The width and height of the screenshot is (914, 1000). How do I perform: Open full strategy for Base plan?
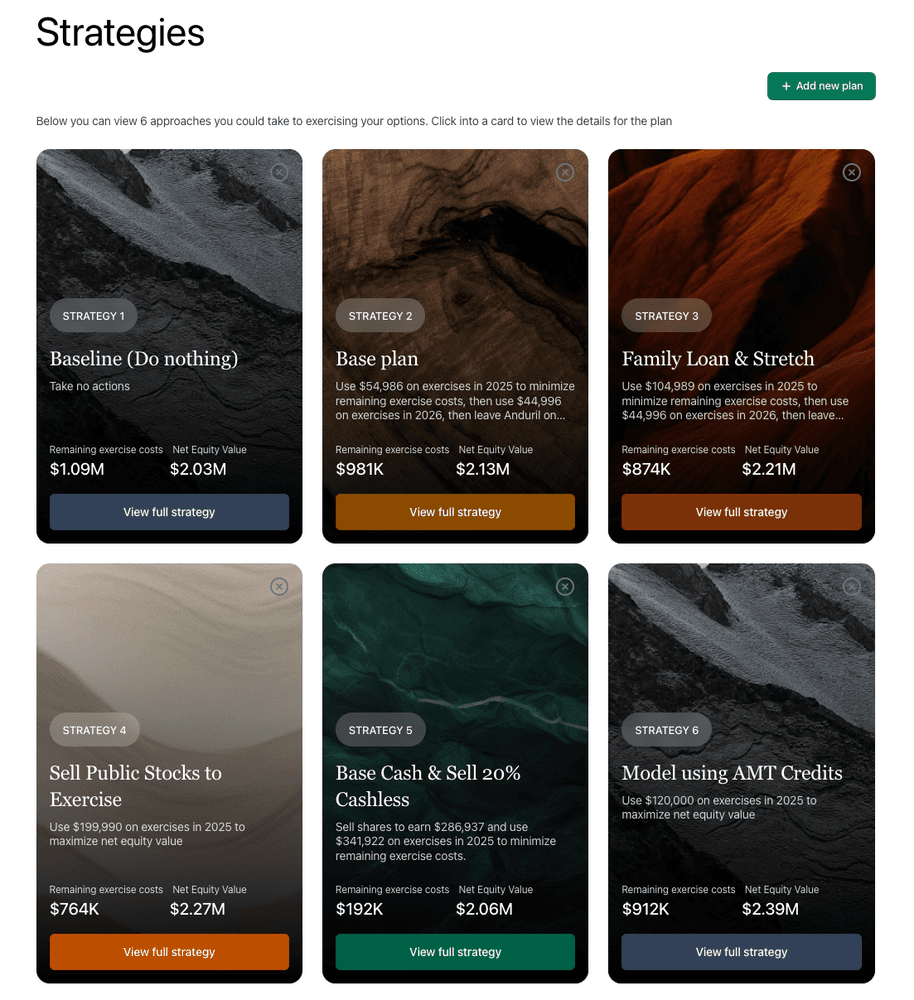pos(455,512)
